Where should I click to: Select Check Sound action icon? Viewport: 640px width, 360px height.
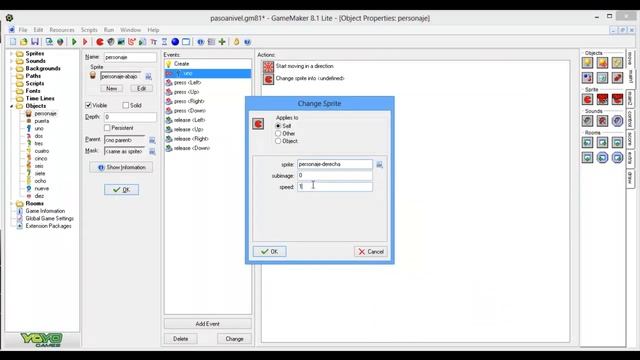pos(617,121)
